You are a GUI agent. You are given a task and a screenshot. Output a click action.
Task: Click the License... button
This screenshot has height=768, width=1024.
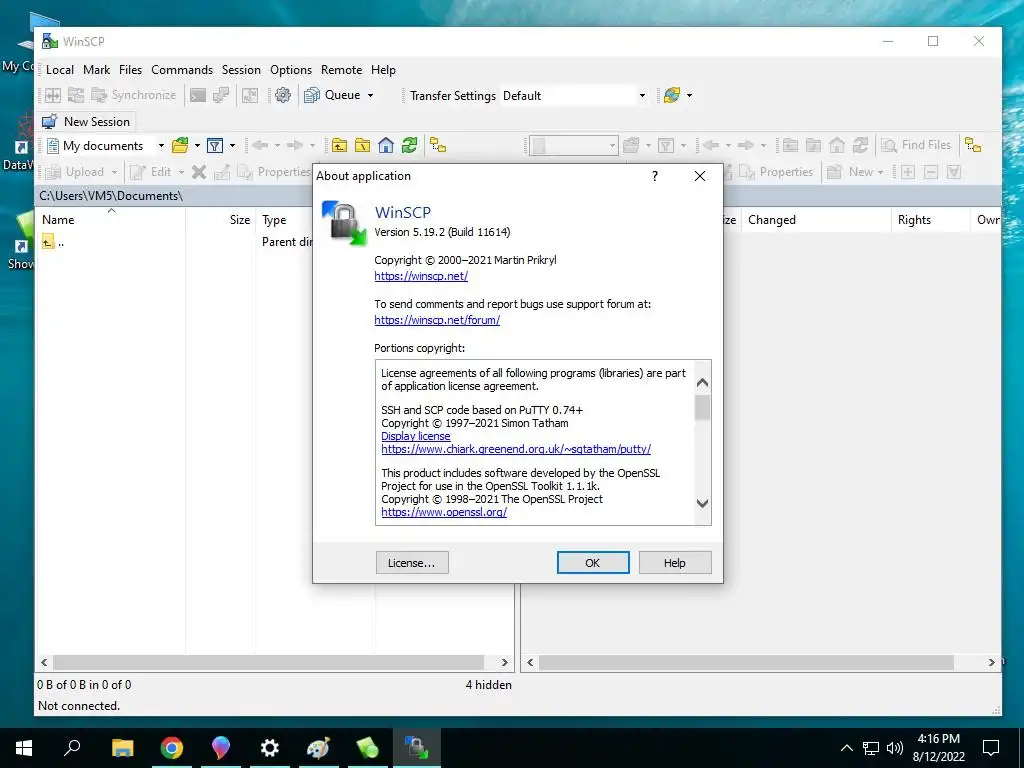pos(412,563)
